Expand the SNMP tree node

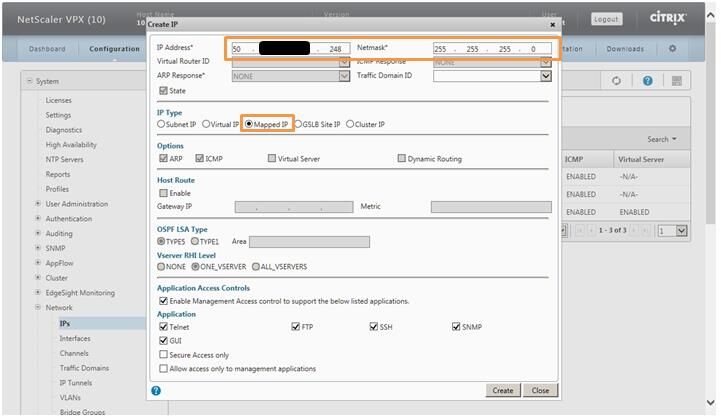(x=38, y=248)
